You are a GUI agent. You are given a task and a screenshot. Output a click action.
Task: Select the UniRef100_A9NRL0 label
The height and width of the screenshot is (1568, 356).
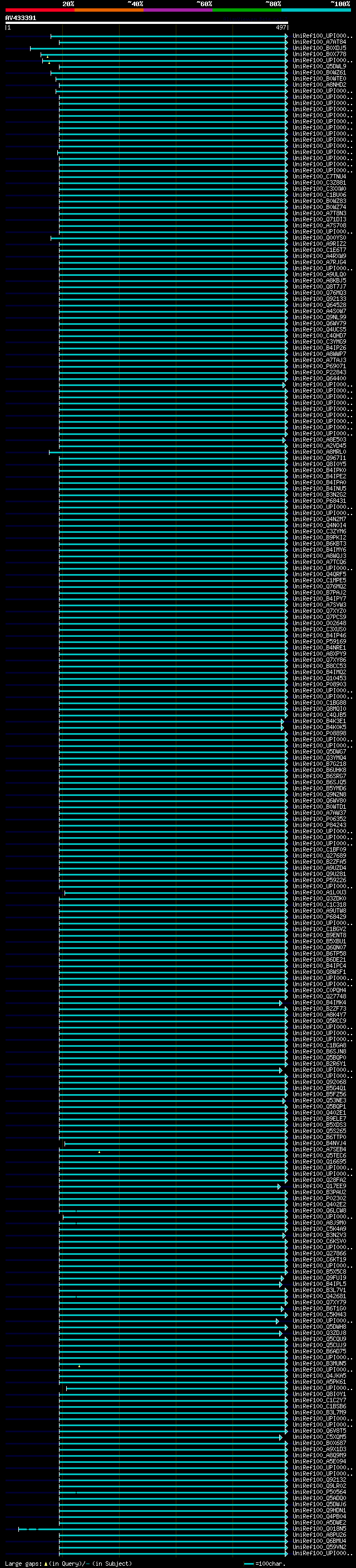click(319, 452)
